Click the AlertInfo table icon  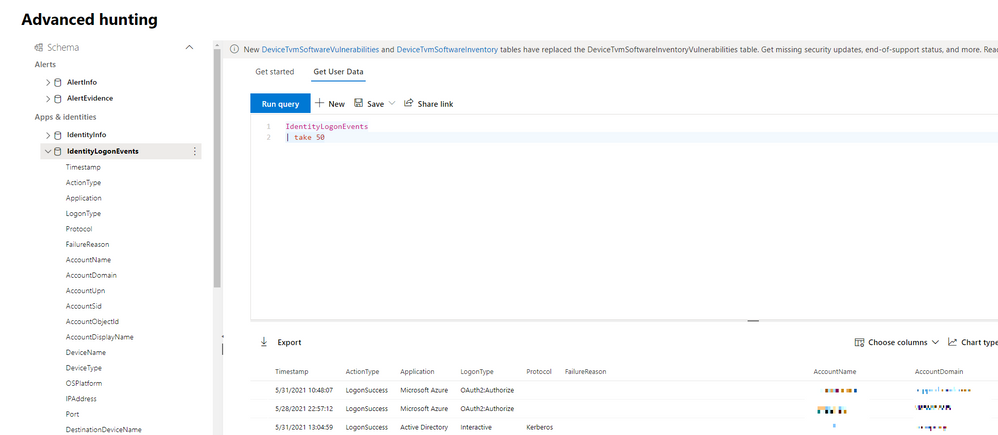pyautogui.click(x=58, y=82)
